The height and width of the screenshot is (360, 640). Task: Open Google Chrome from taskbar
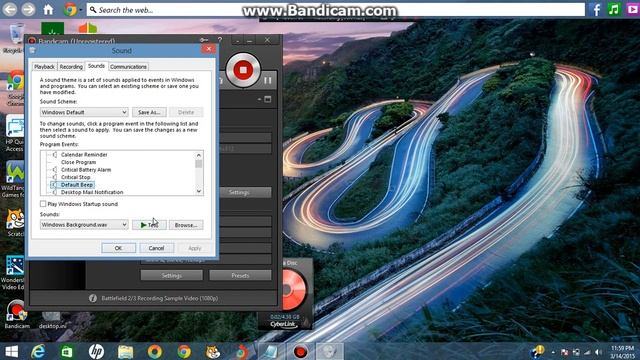click(x=184, y=351)
